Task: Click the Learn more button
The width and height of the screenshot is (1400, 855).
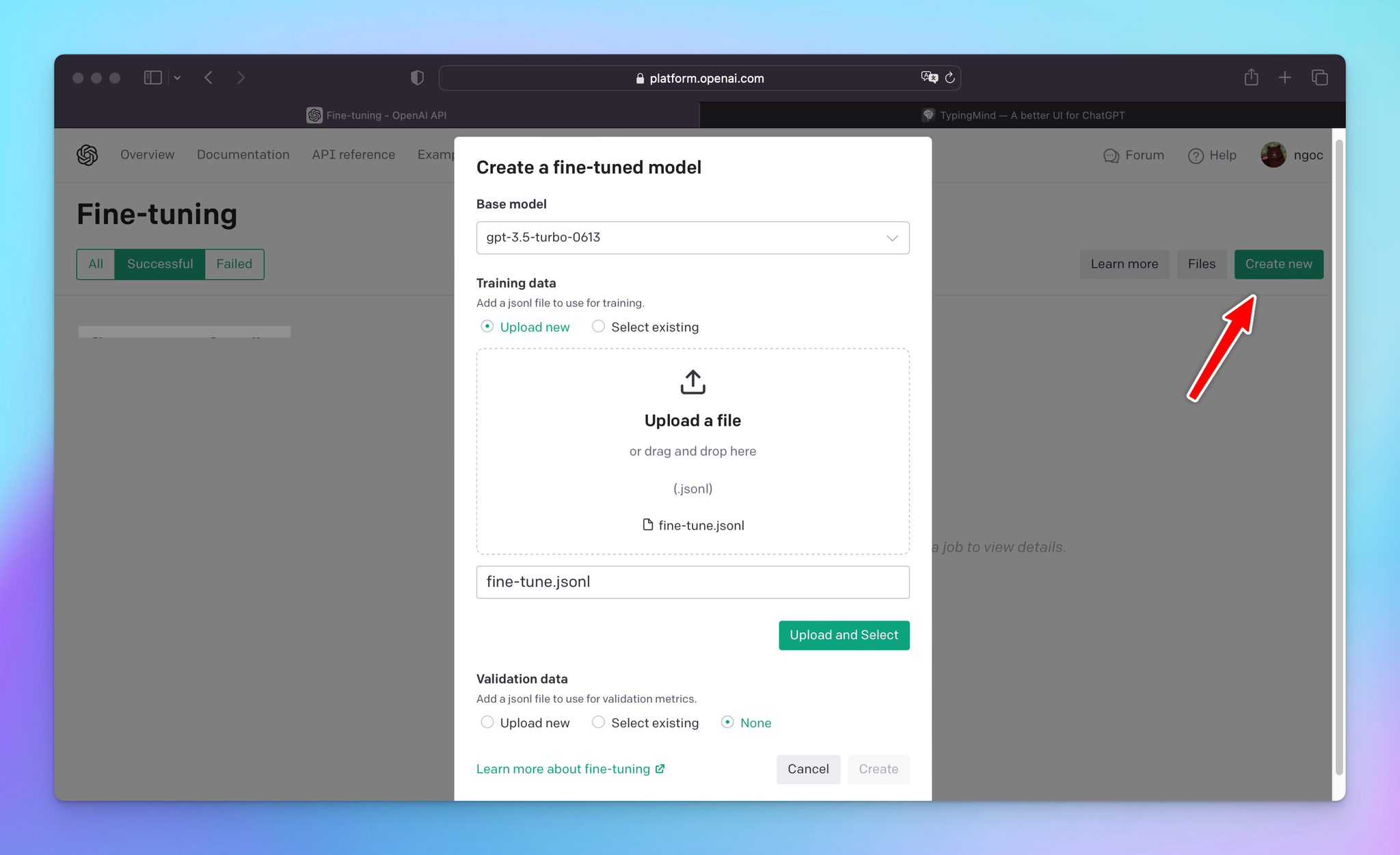Action: (x=1125, y=264)
